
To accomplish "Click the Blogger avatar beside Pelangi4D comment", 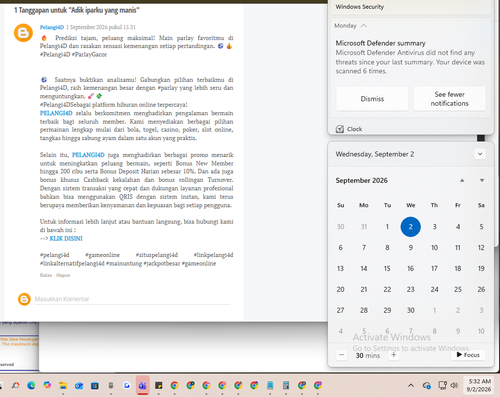I will [23, 33].
